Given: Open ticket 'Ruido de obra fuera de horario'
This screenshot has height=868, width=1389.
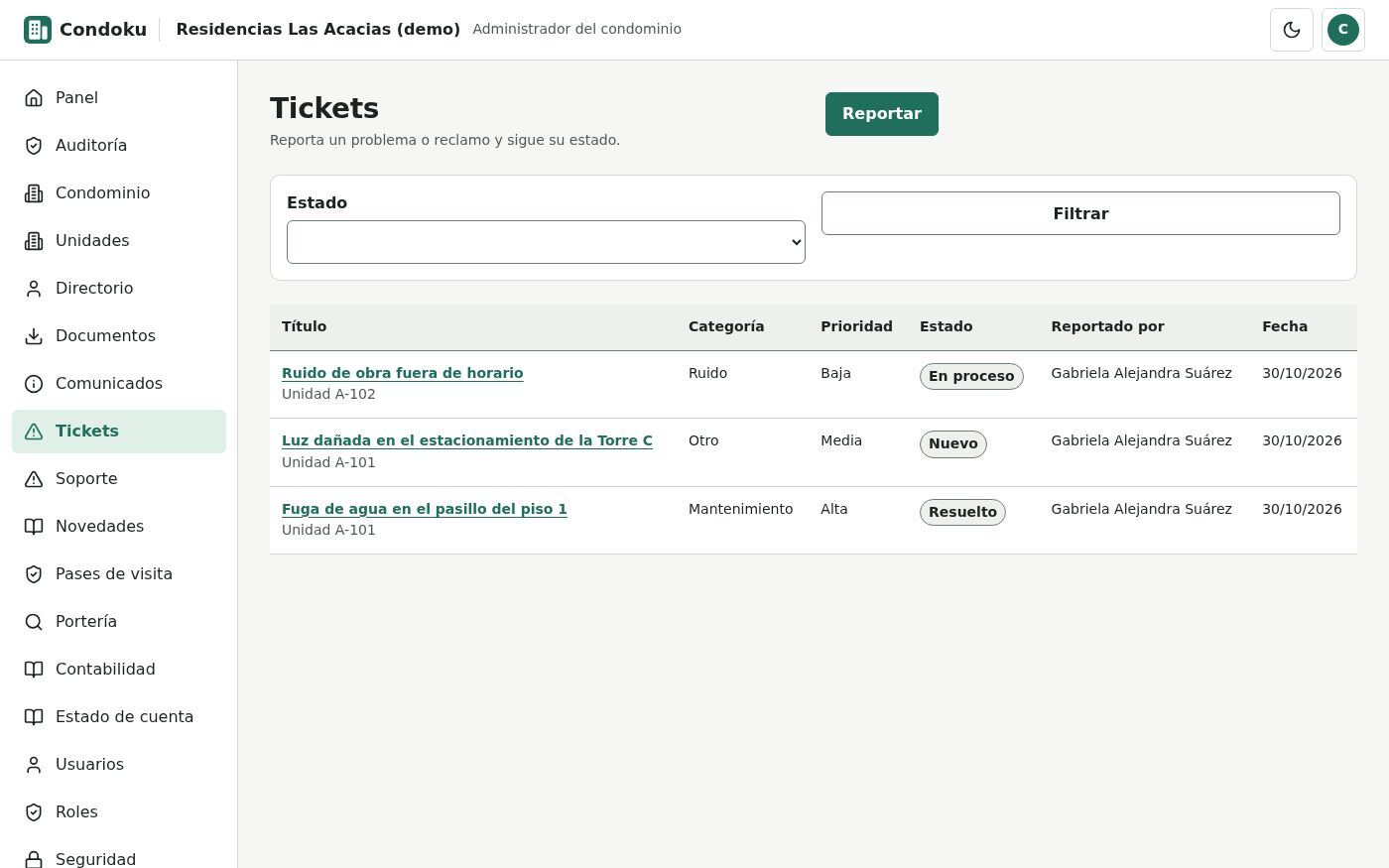Looking at the screenshot, I should 402,373.
